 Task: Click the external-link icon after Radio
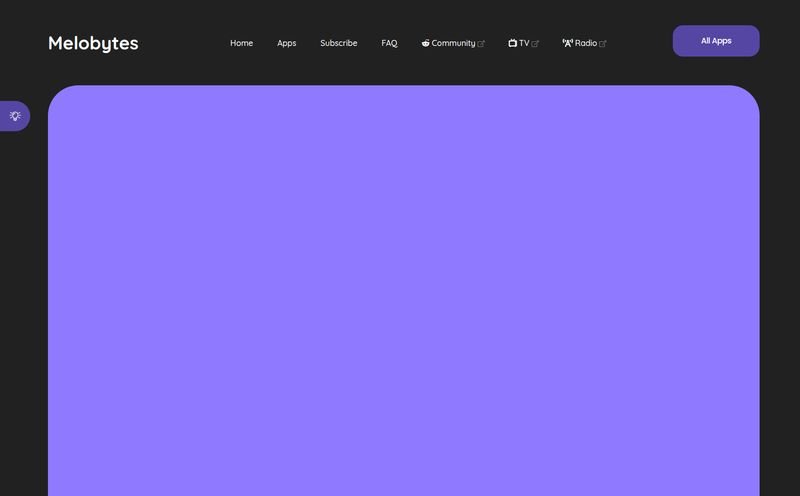(603, 44)
